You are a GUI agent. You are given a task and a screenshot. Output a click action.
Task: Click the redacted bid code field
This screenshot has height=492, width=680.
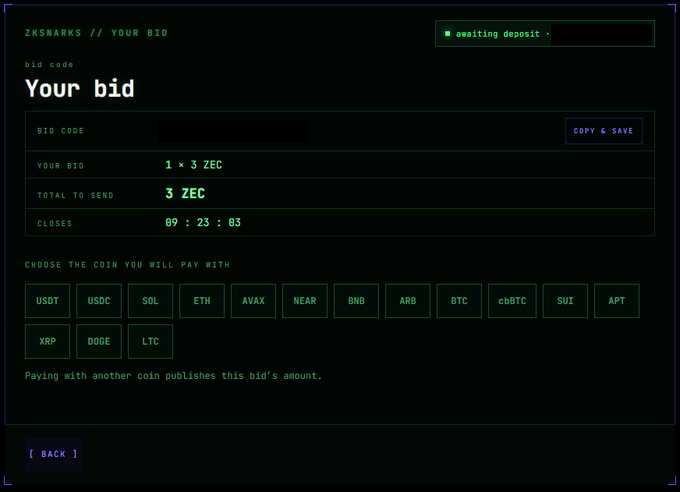tap(233, 131)
